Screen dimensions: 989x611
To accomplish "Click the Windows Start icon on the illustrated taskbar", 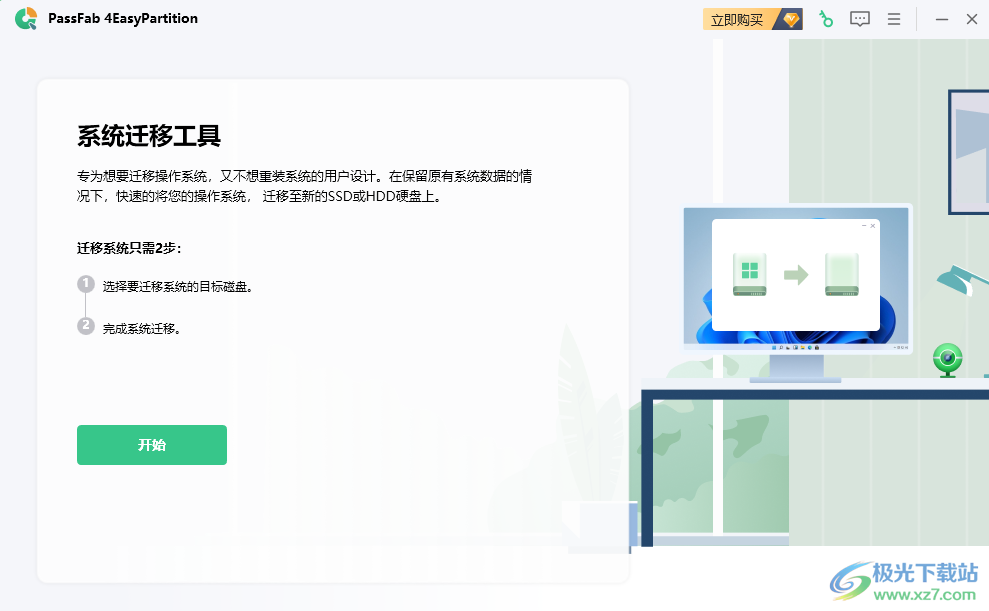I will coord(774,347).
